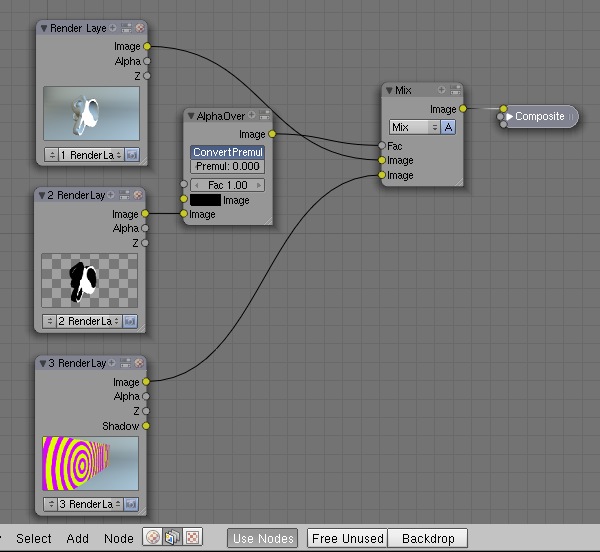The width and height of the screenshot is (600, 552).
Task: Open the Node menu
Action: [x=119, y=538]
